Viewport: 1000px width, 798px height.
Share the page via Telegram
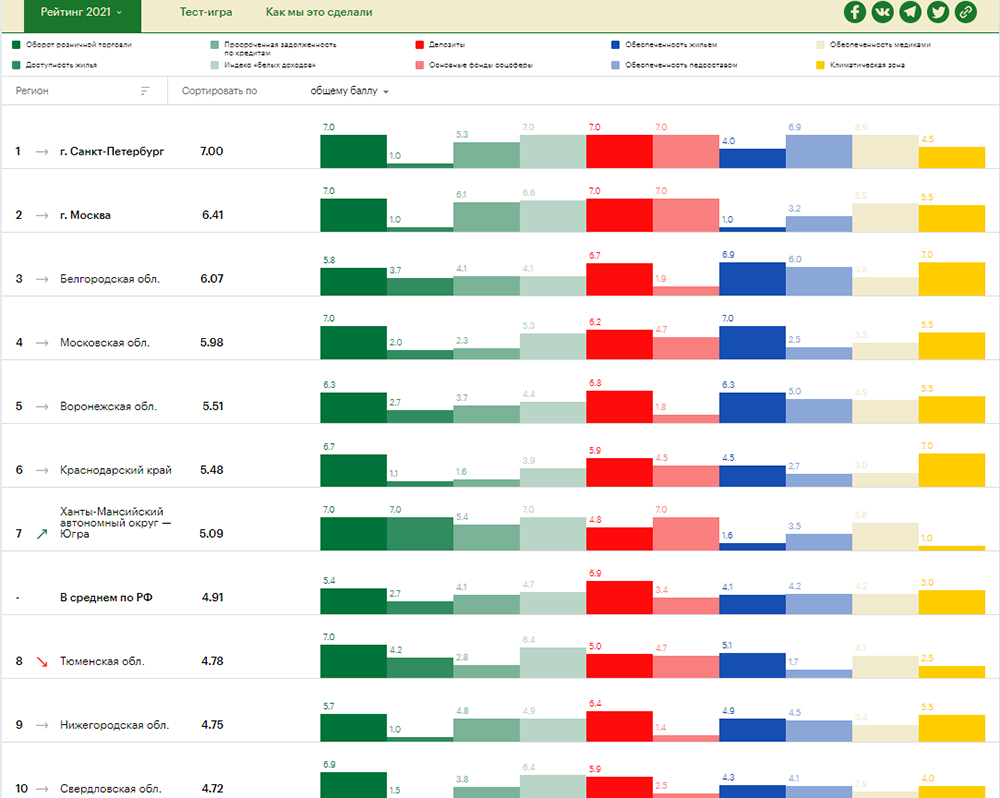click(x=910, y=12)
